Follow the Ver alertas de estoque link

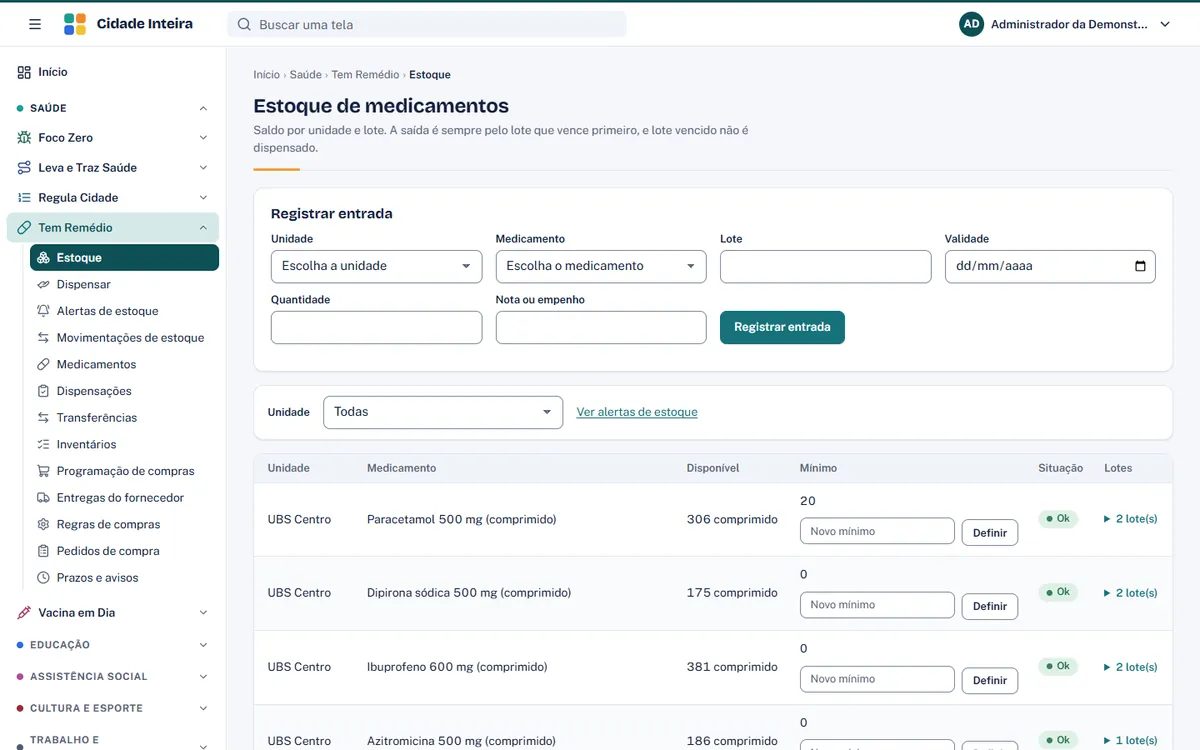pos(637,412)
